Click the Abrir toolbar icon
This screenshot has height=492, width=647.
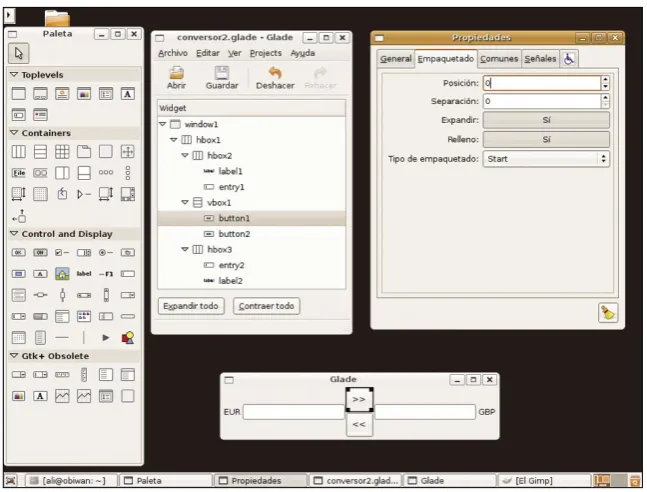[176, 73]
